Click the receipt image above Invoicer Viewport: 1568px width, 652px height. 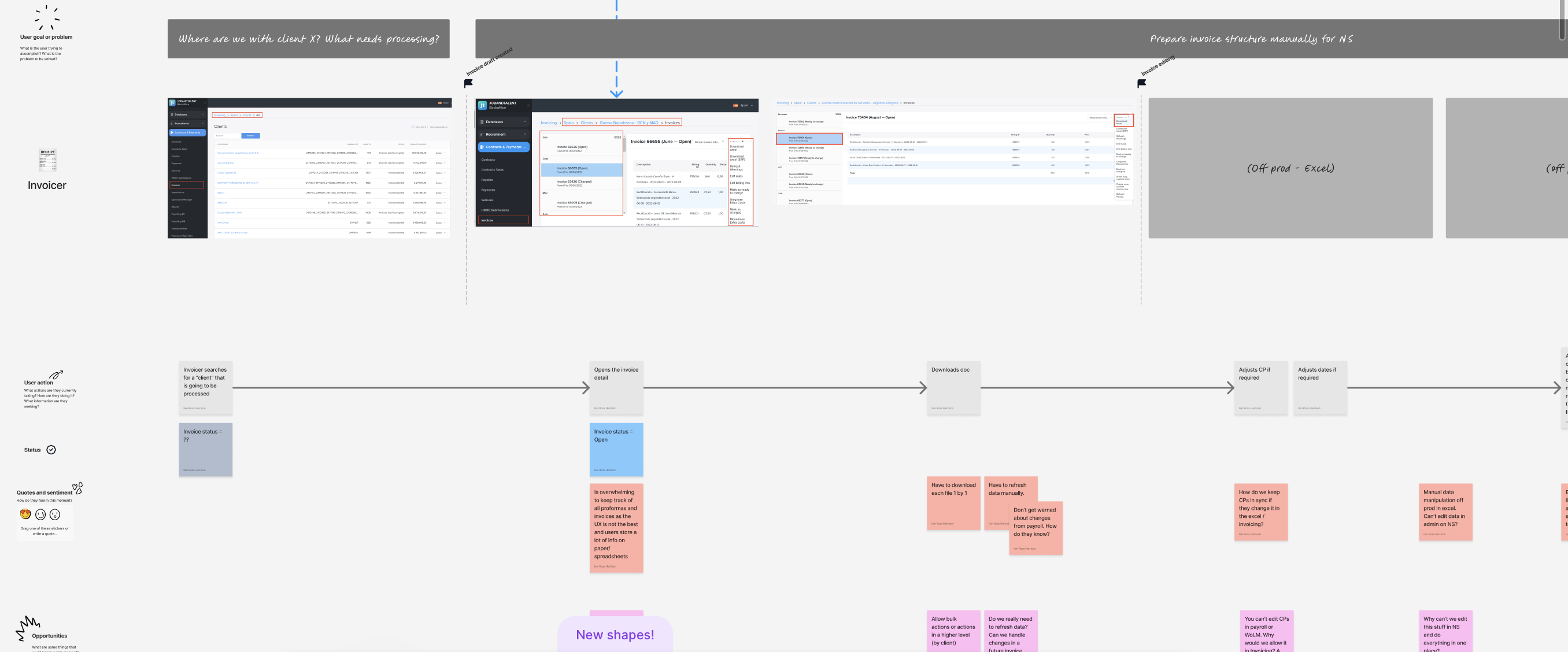[x=47, y=160]
